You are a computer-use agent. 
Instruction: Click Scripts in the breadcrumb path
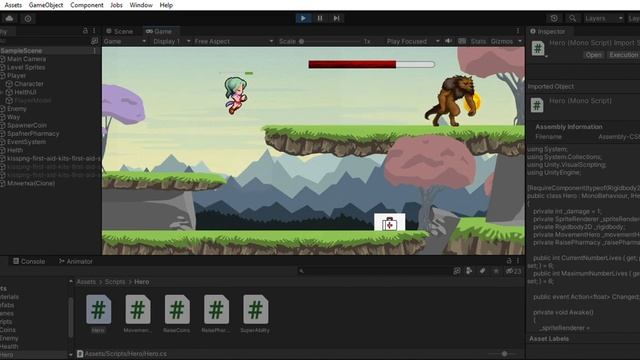click(115, 282)
